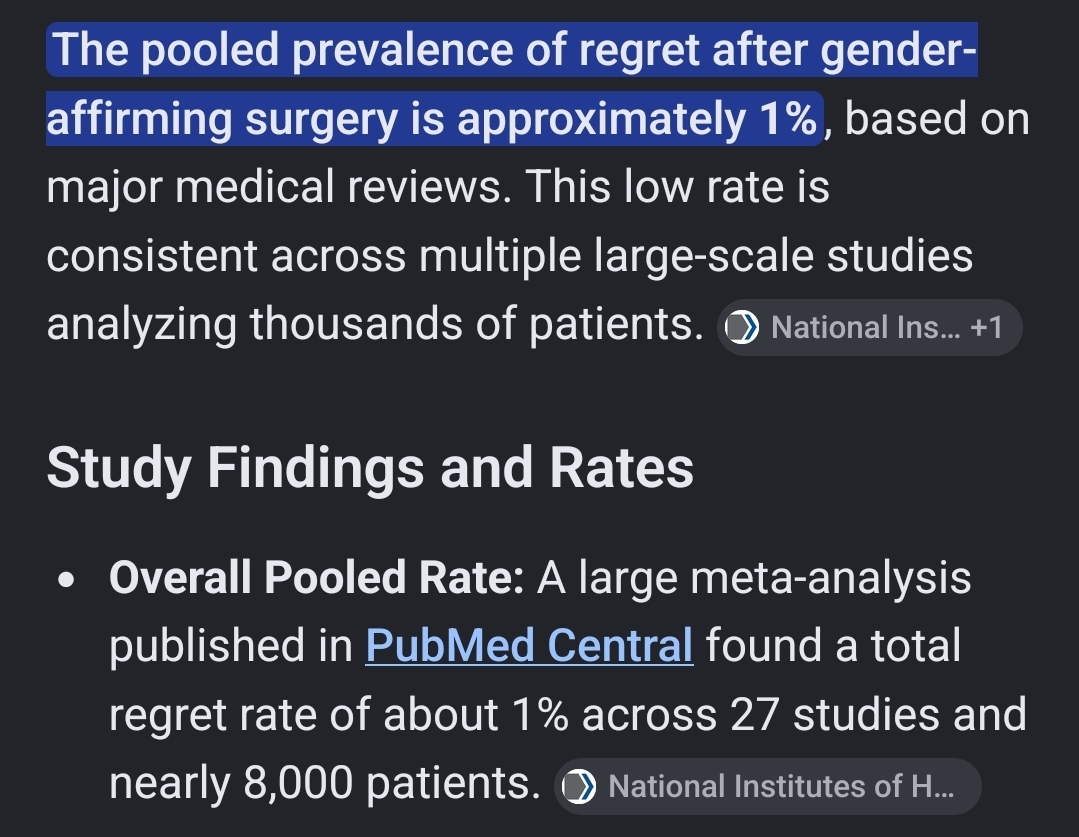Click the words 'major medical reviews'

pyautogui.click(x=279, y=187)
